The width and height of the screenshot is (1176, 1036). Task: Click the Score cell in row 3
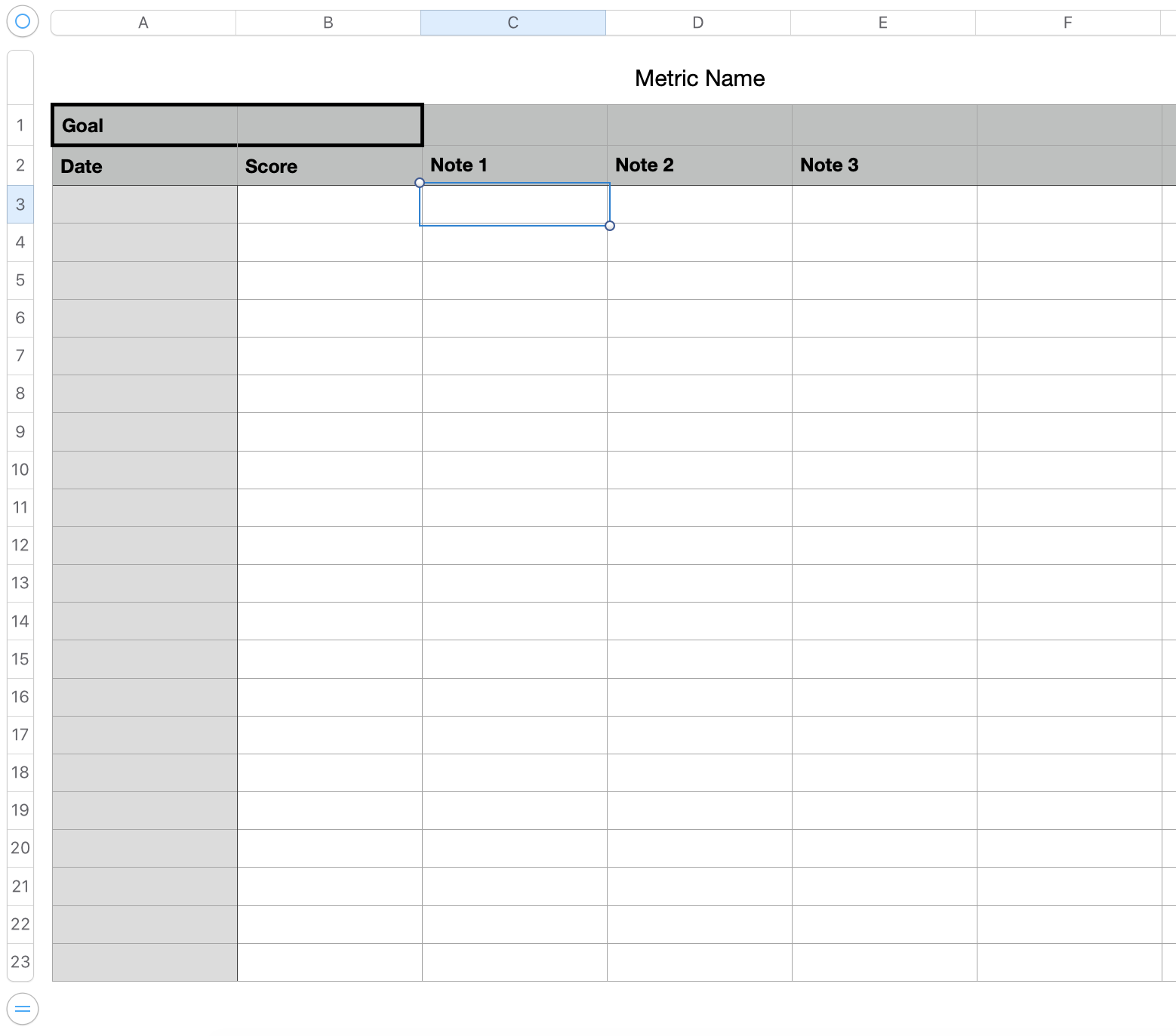(330, 205)
